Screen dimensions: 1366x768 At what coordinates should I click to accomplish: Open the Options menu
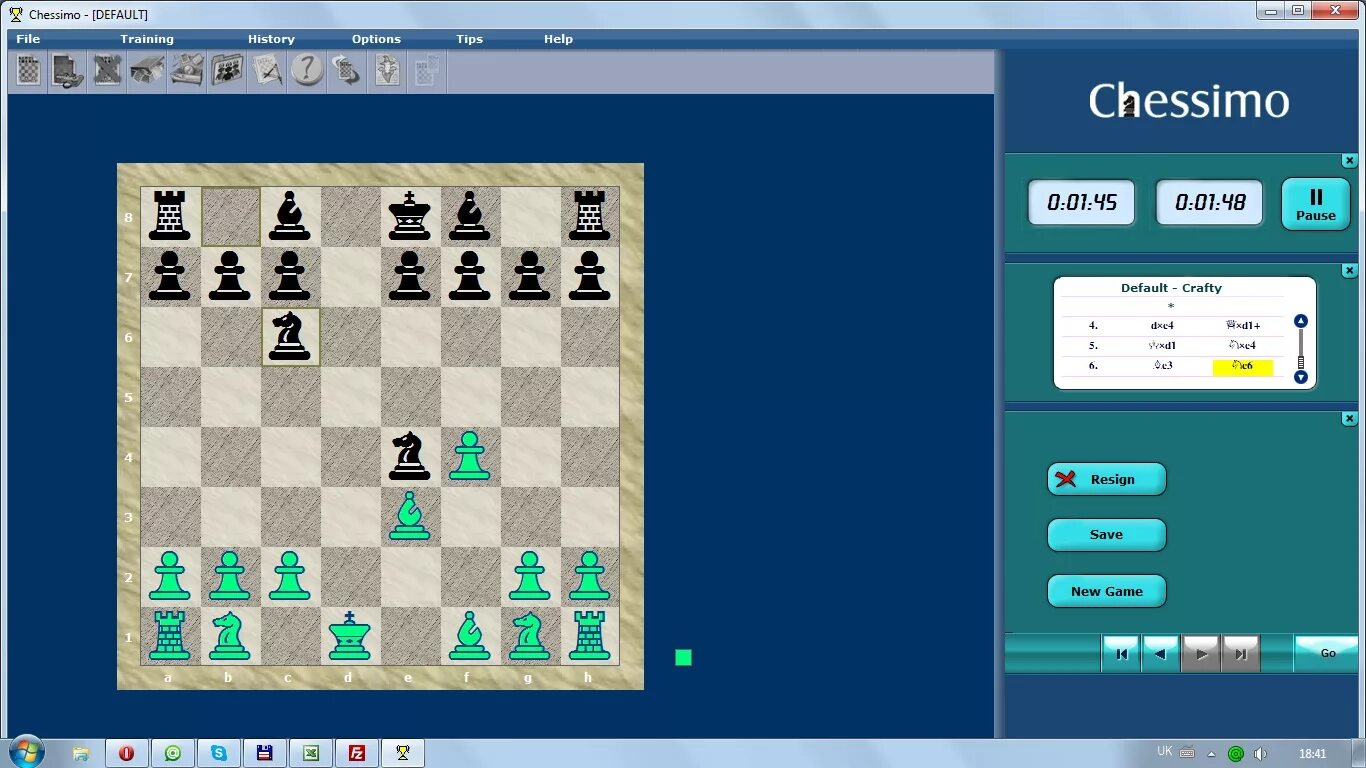pos(376,39)
